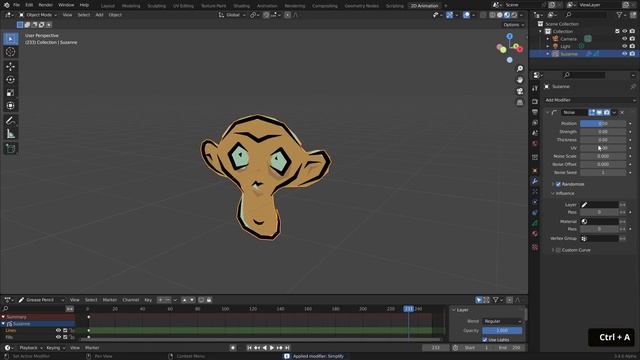This screenshot has height=360, width=640.
Task: Hide the Fills layer in dopesheet
Action: (x=58, y=337)
